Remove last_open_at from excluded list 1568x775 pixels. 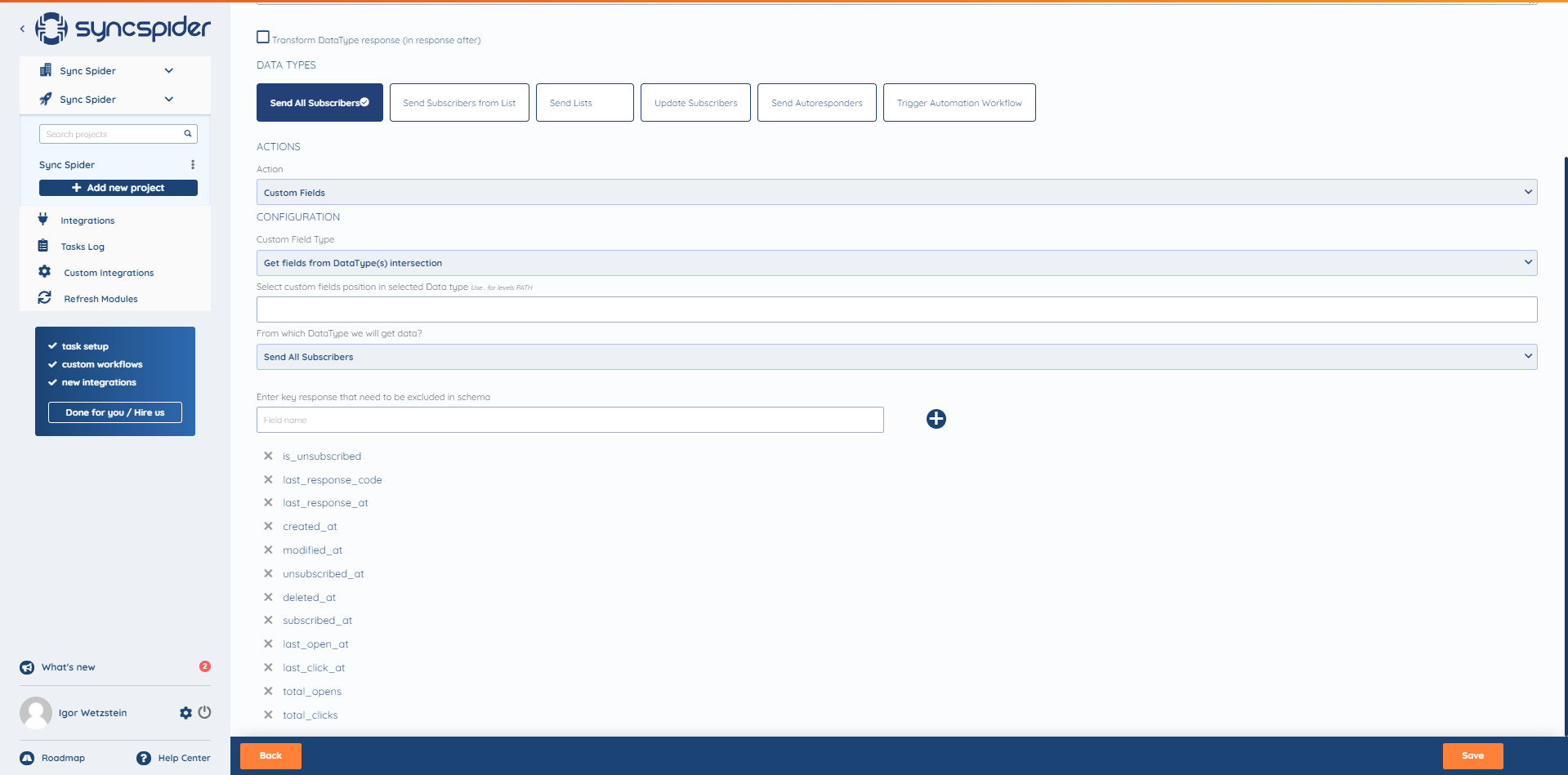(268, 644)
